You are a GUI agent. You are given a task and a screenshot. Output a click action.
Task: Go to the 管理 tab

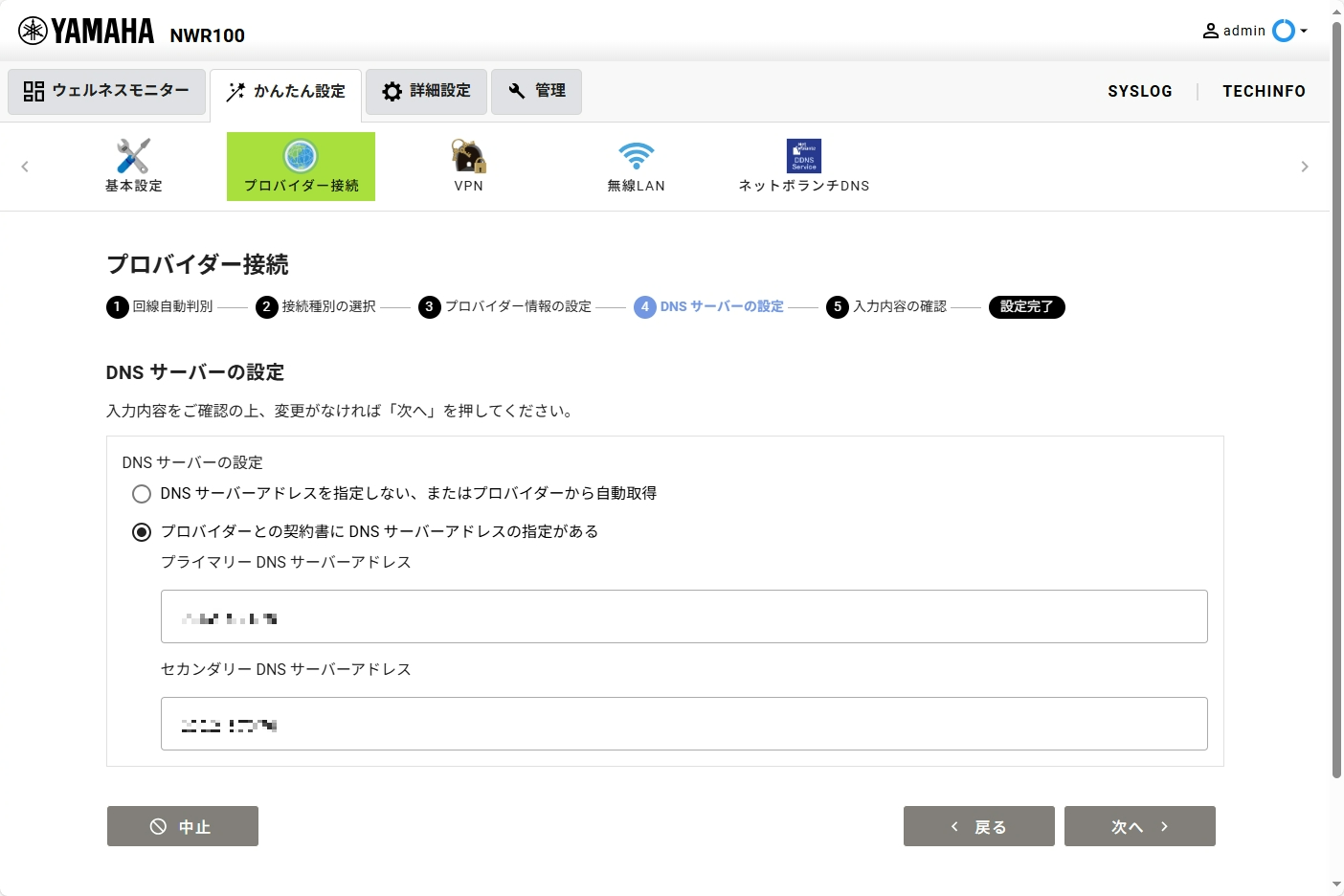pos(536,92)
